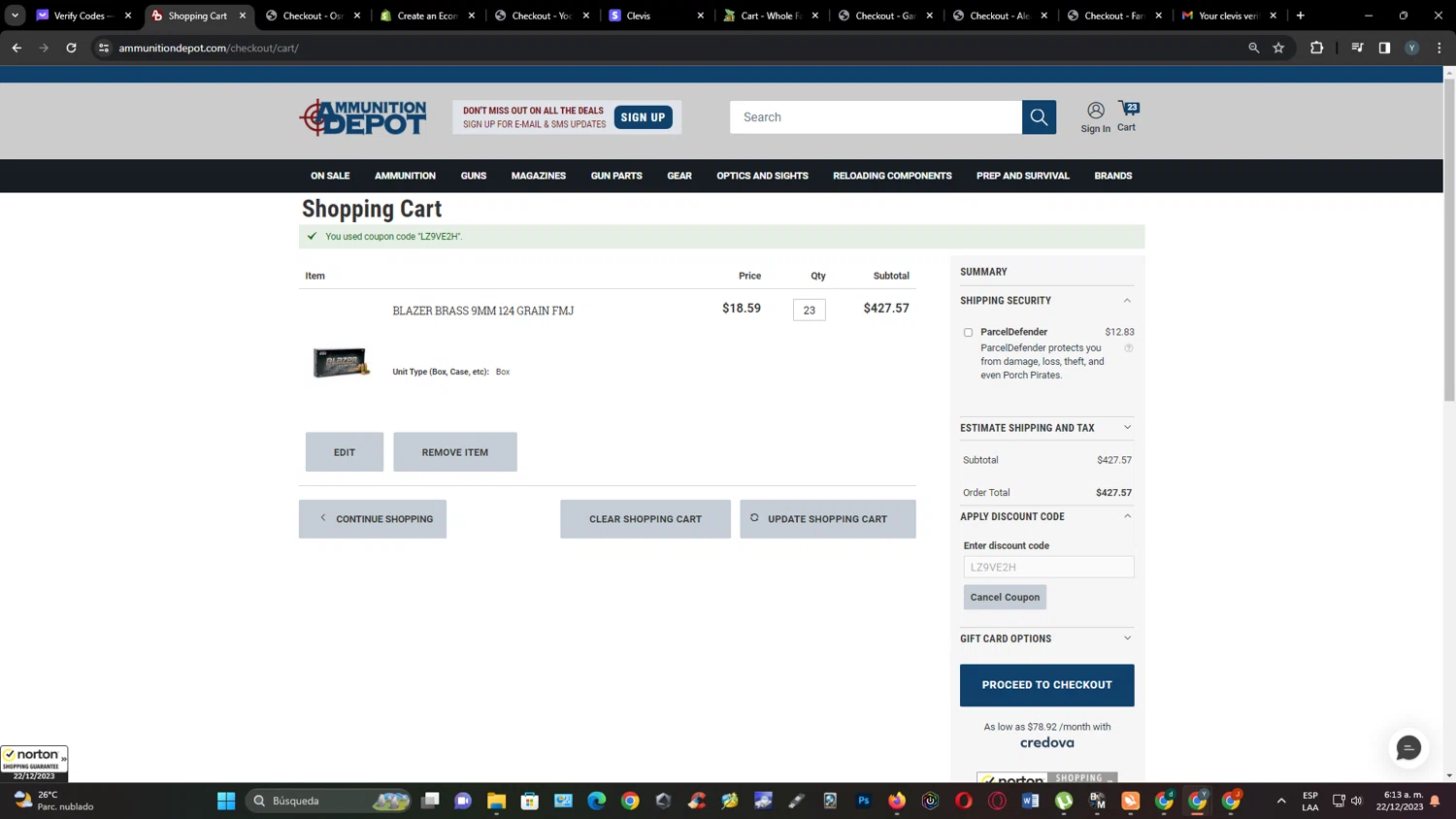The width and height of the screenshot is (1456, 819).
Task: Click the Norton Shopping Guarantee badge
Action: 34,764
